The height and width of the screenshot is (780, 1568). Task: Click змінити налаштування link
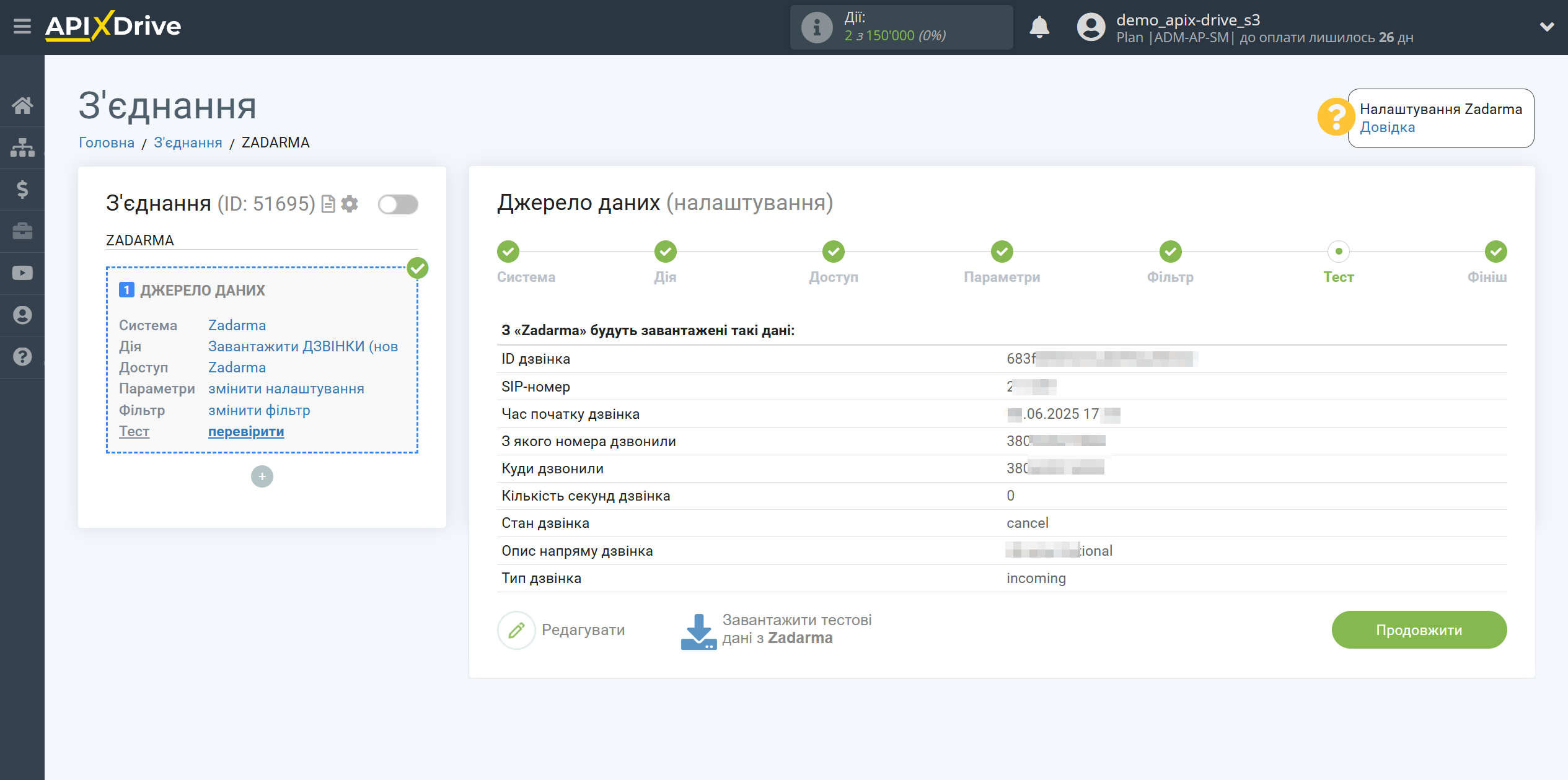point(286,388)
